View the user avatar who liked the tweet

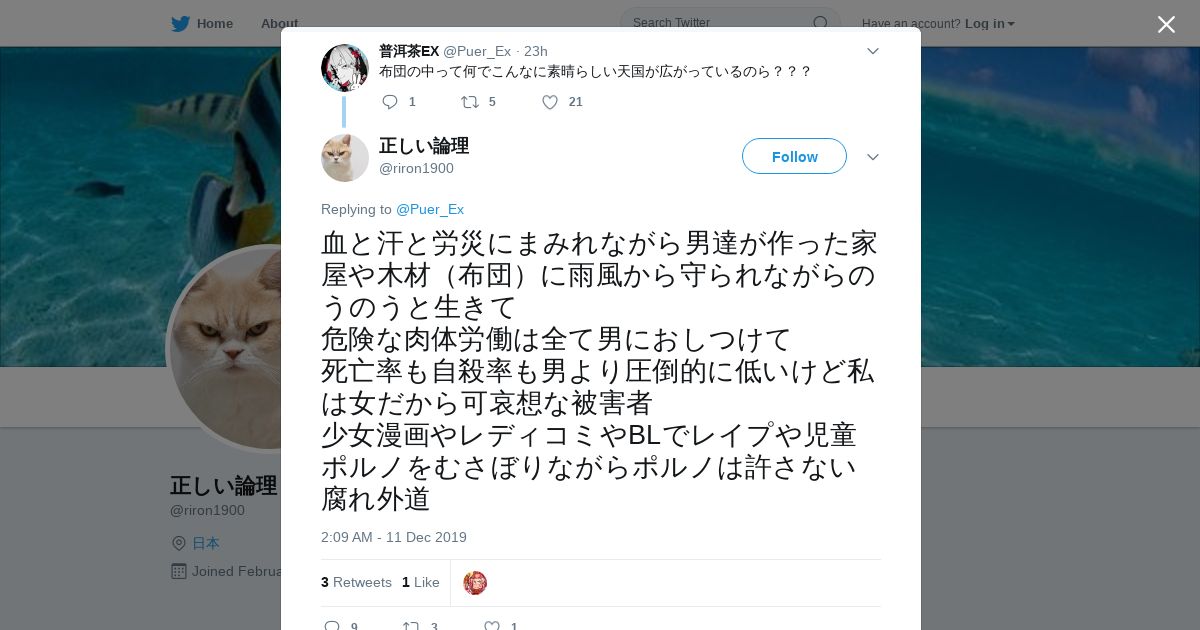point(475,583)
